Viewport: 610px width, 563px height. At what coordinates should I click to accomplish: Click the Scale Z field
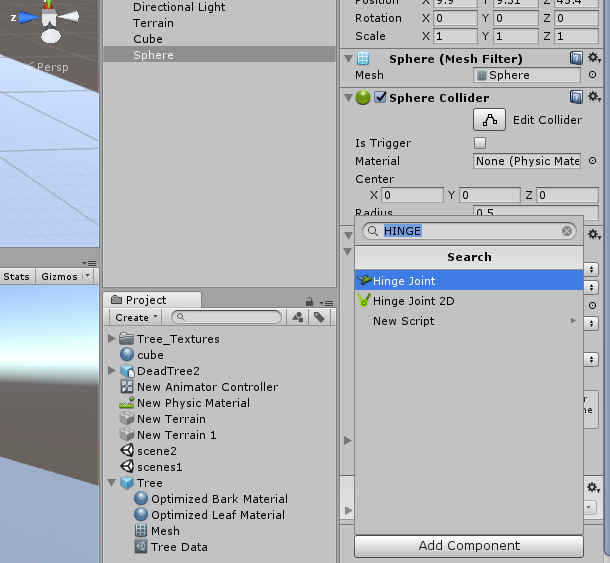click(x=576, y=36)
